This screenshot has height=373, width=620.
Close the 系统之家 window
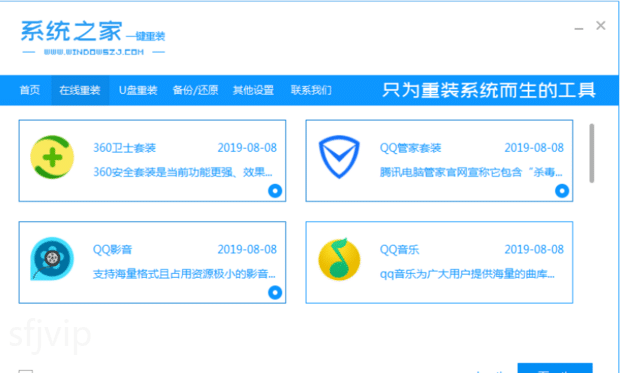pyautogui.click(x=601, y=26)
